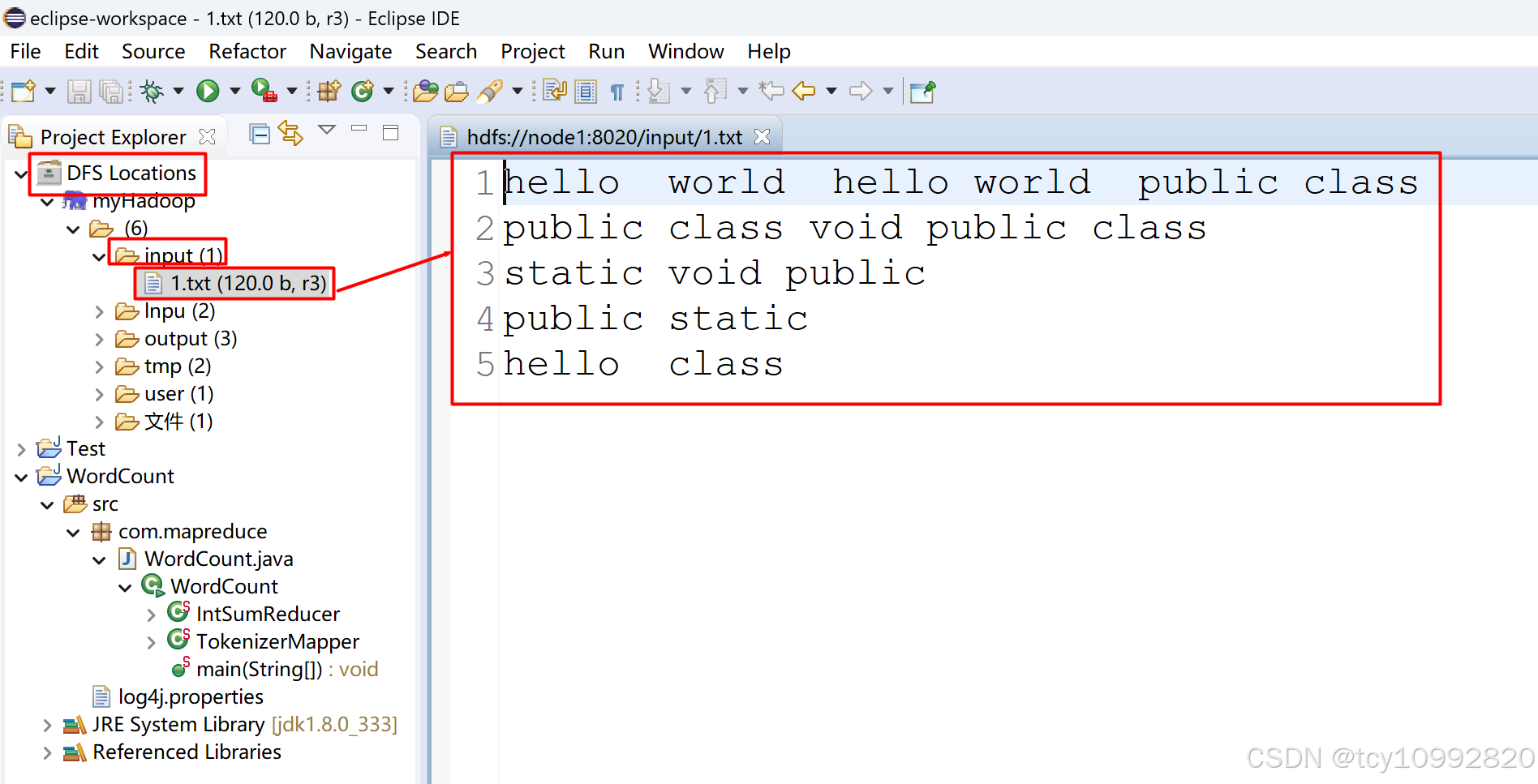Collapse the WordCount project tree

[20, 476]
